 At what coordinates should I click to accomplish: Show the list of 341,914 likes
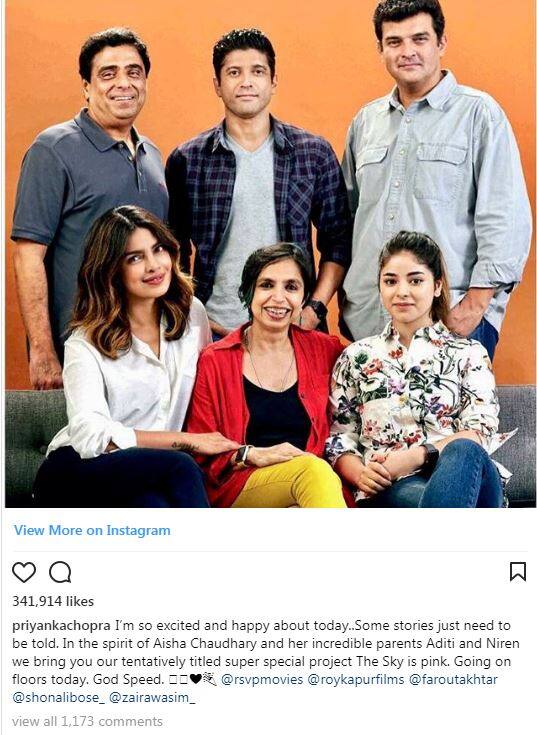pos(53,601)
